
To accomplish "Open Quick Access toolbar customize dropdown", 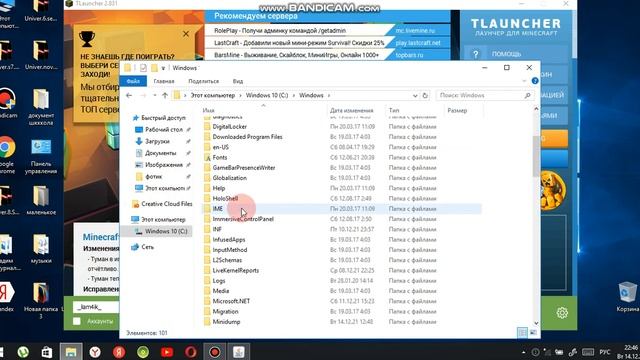I will tap(163, 68).
